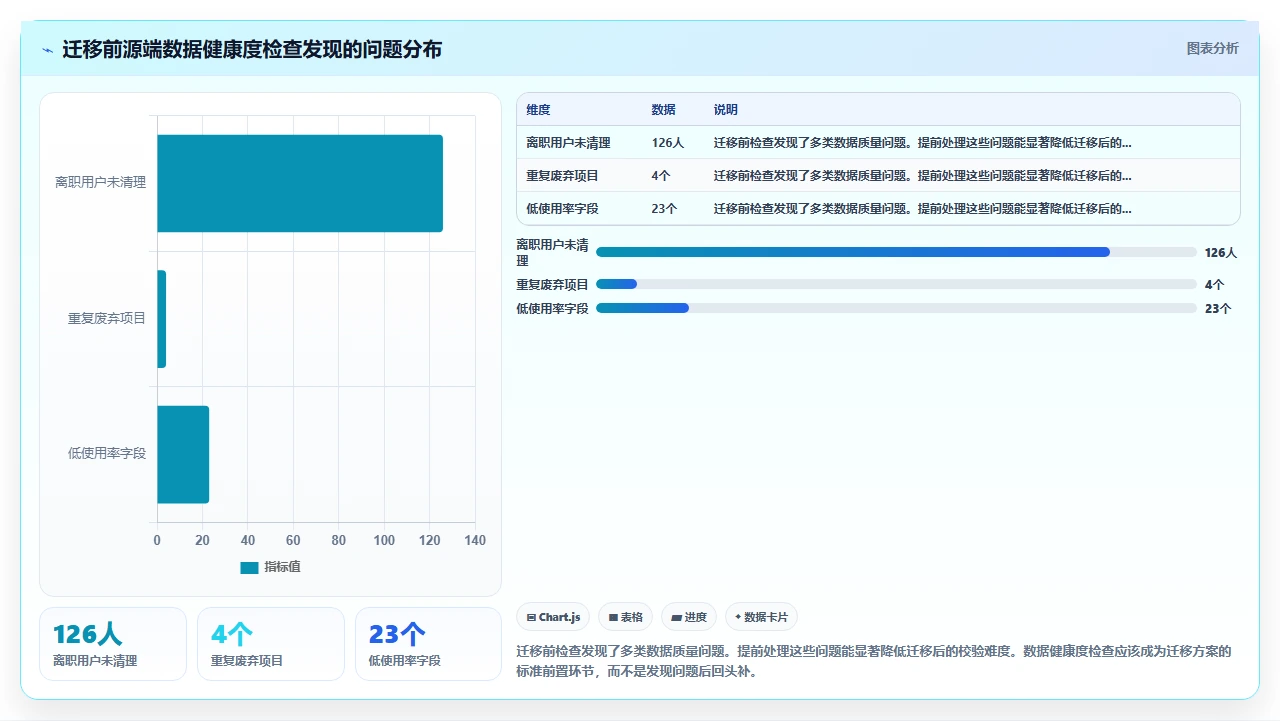Select the 数据卡片 tag chip
Image resolution: width=1280 pixels, height=721 pixels.
(762, 617)
